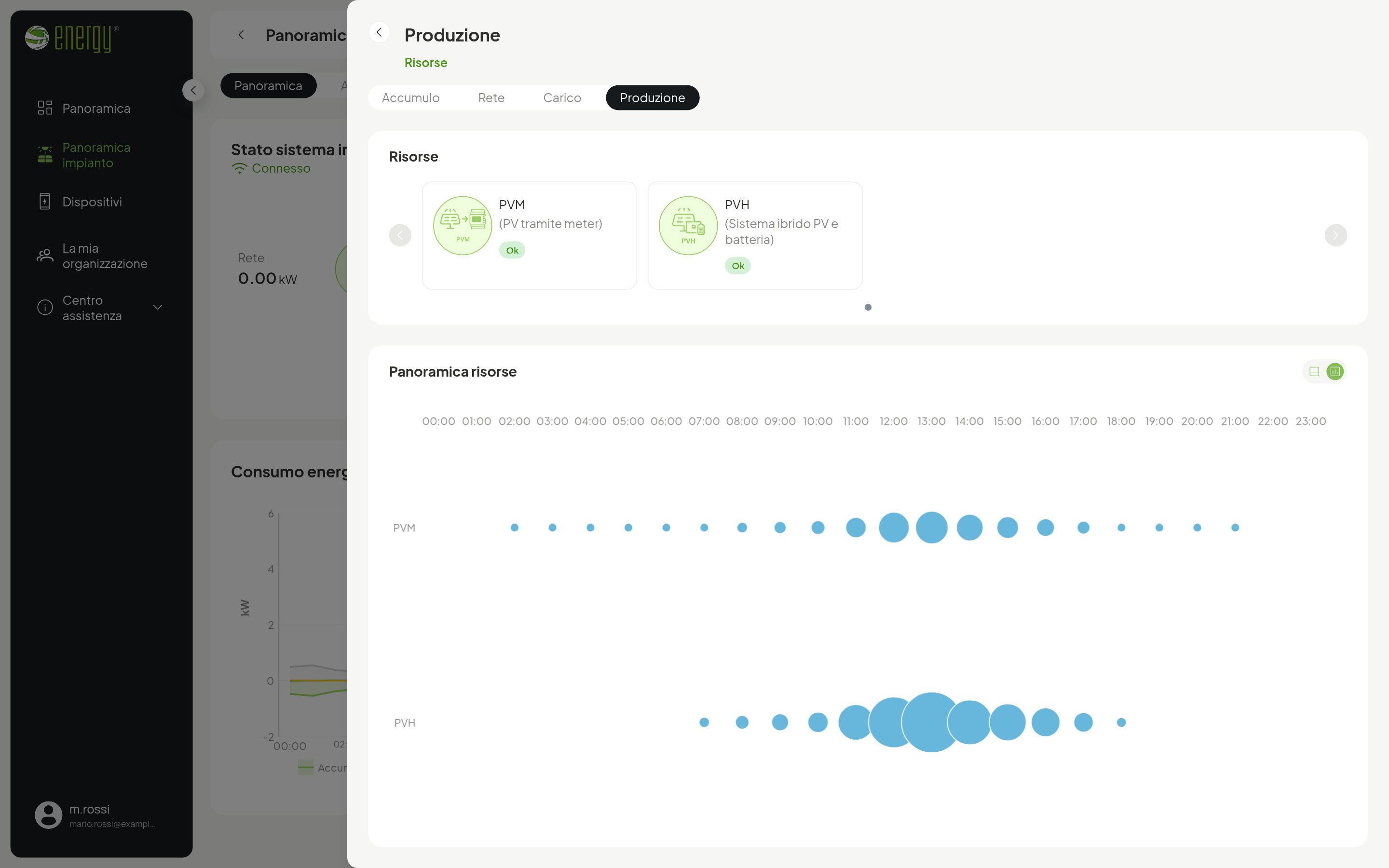This screenshot has width=1389, height=868.
Task: Click the carousel pagination dot
Action: pyautogui.click(x=868, y=307)
